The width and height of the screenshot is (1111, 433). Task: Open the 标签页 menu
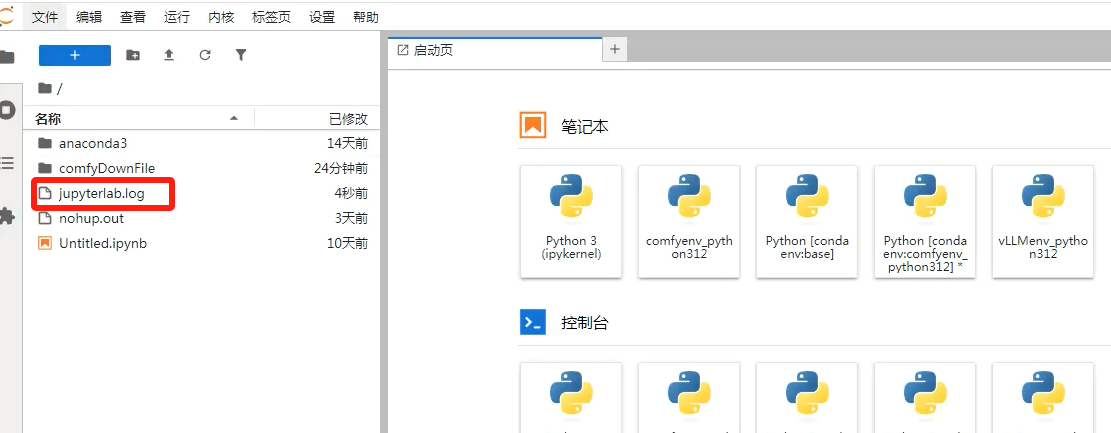pos(271,18)
